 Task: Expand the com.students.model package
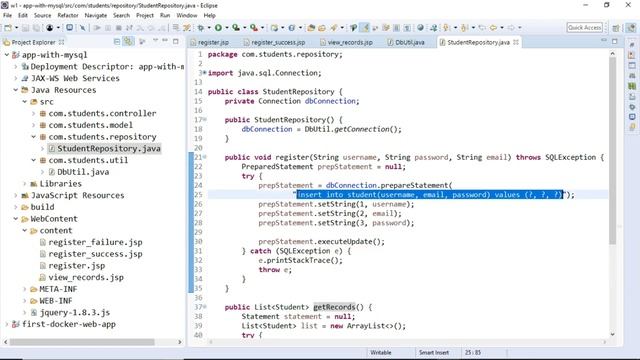(33, 125)
